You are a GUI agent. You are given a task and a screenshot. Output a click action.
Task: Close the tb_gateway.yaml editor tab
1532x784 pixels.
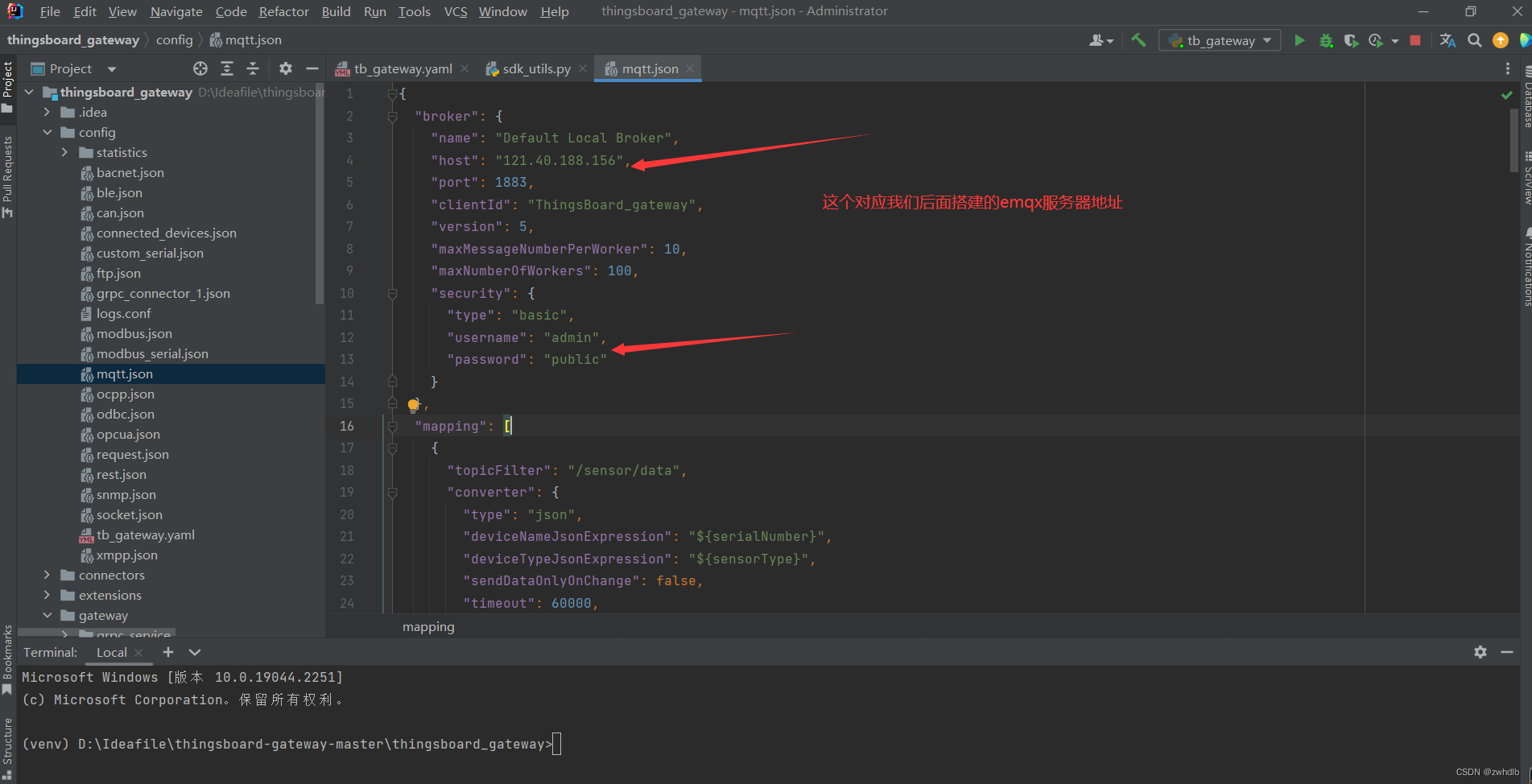point(465,69)
